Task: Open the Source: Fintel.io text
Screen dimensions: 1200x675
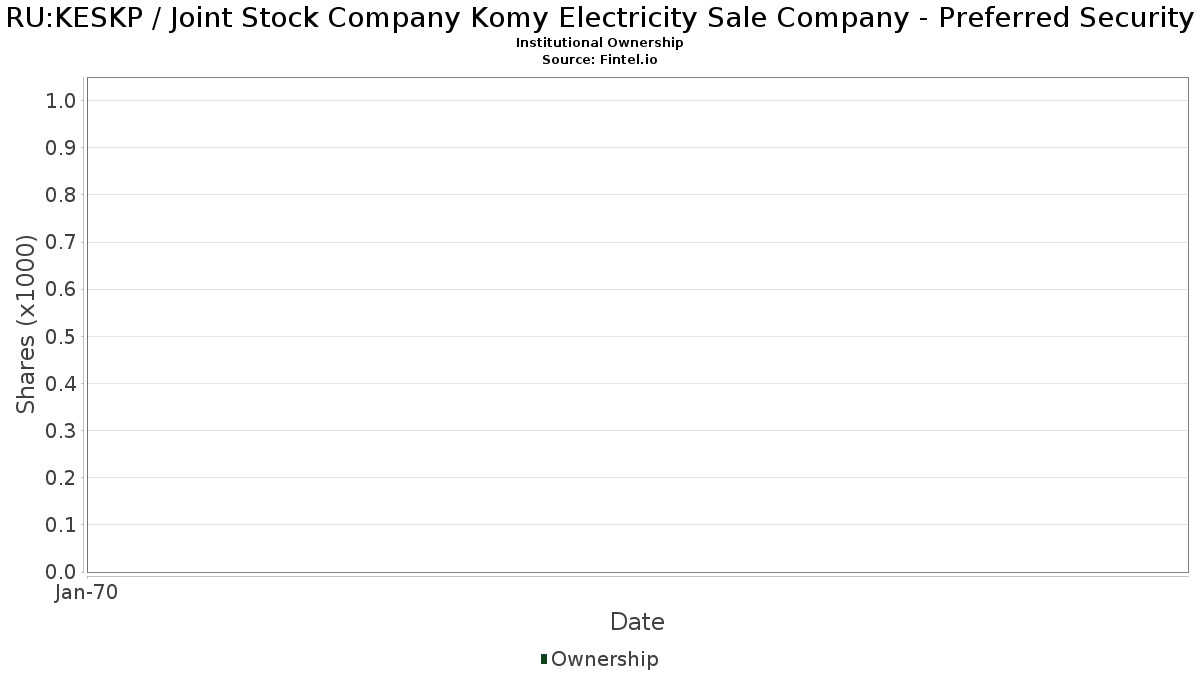Action: click(x=599, y=59)
